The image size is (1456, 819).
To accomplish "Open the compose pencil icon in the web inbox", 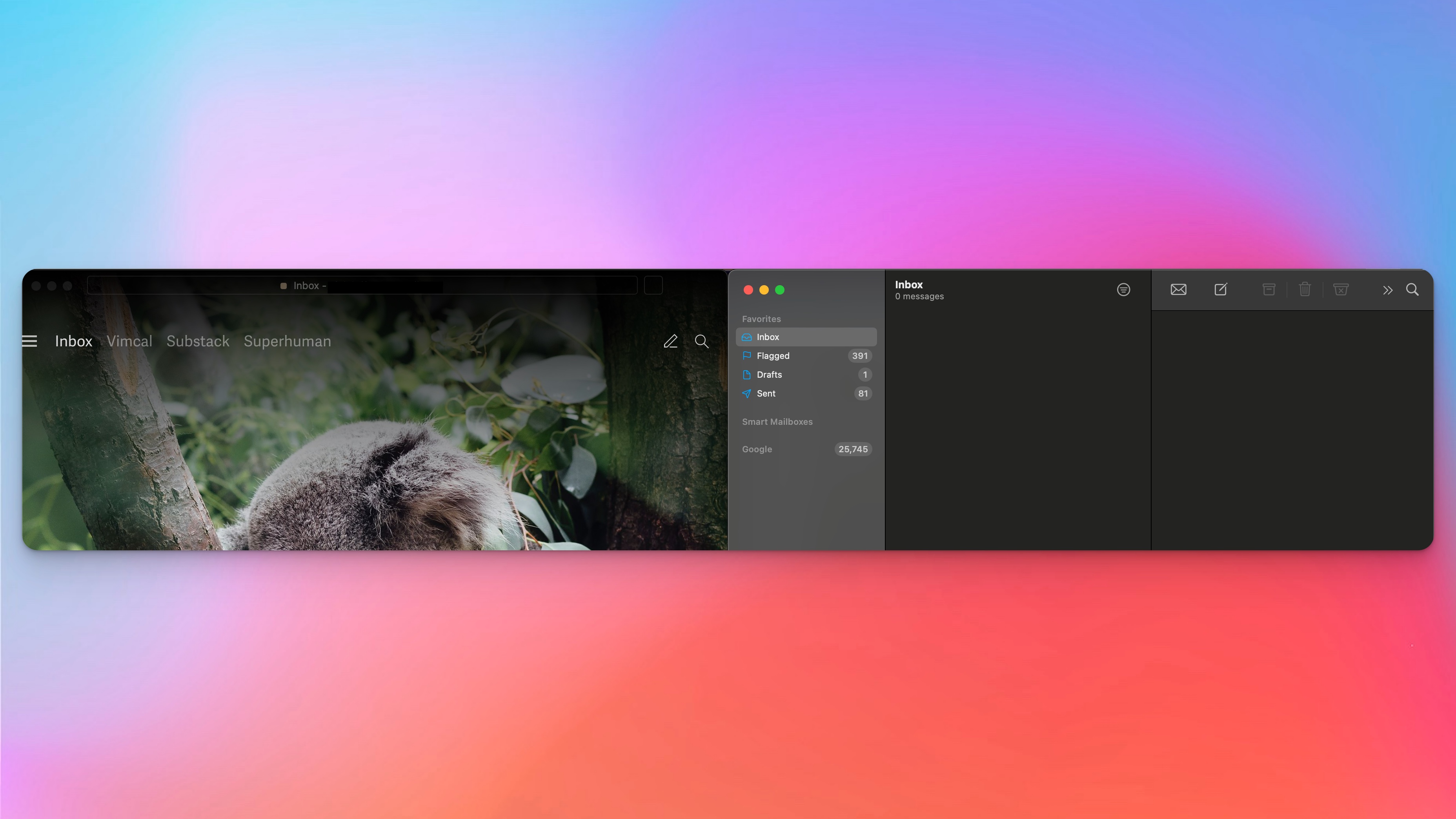I will [x=671, y=341].
